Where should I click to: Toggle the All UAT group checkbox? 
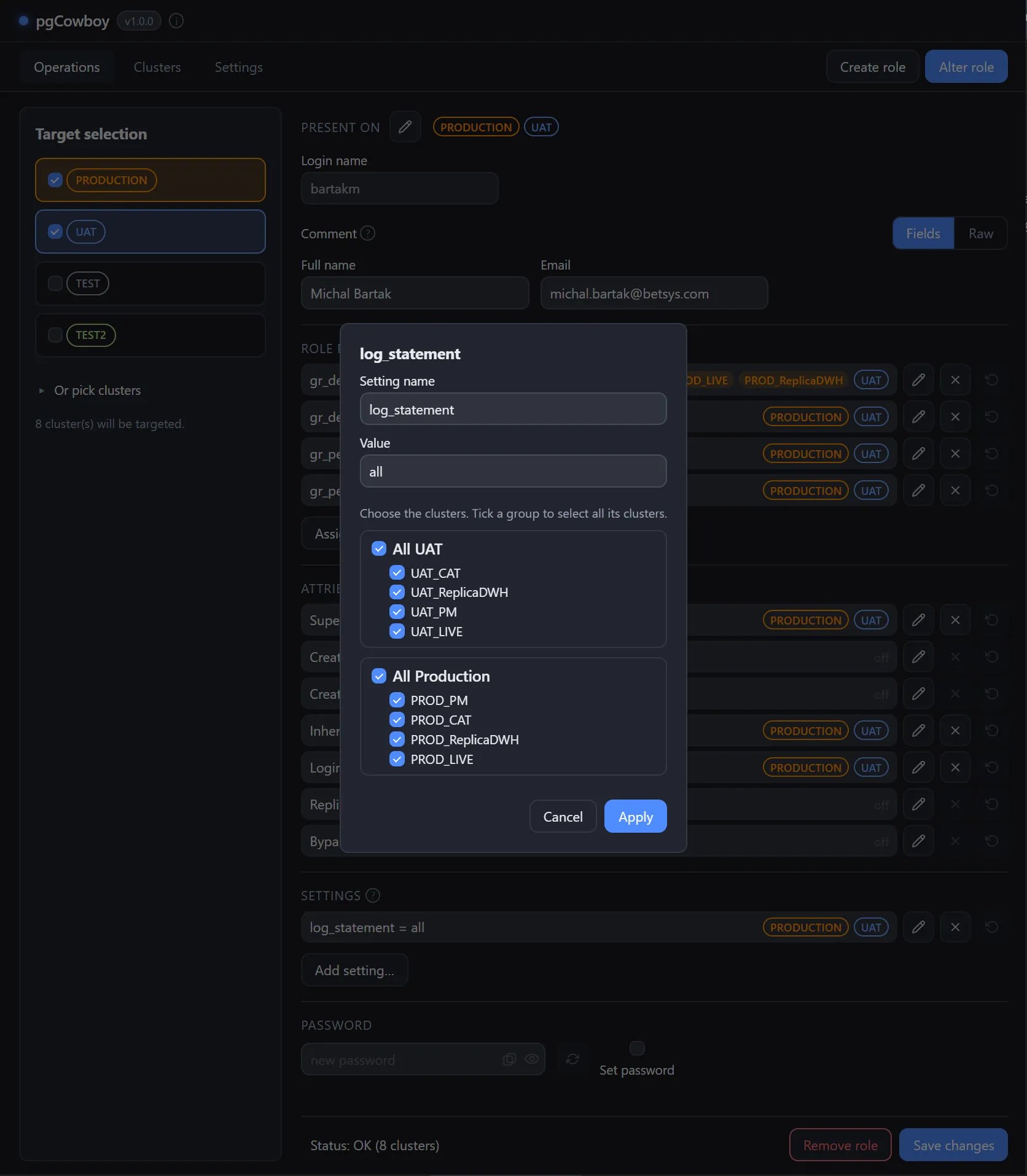379,549
